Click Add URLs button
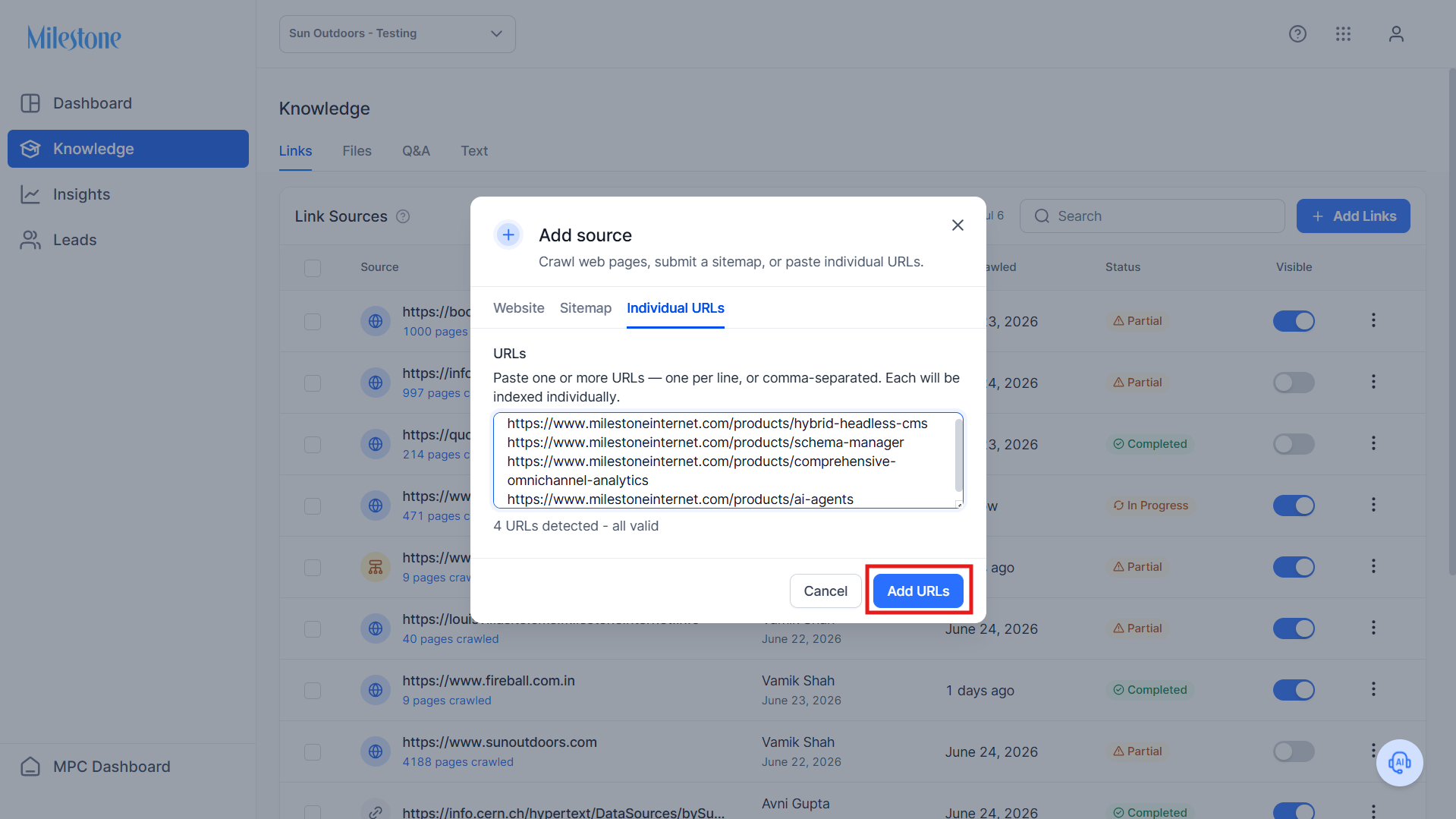This screenshot has width=1456, height=819. click(x=918, y=591)
